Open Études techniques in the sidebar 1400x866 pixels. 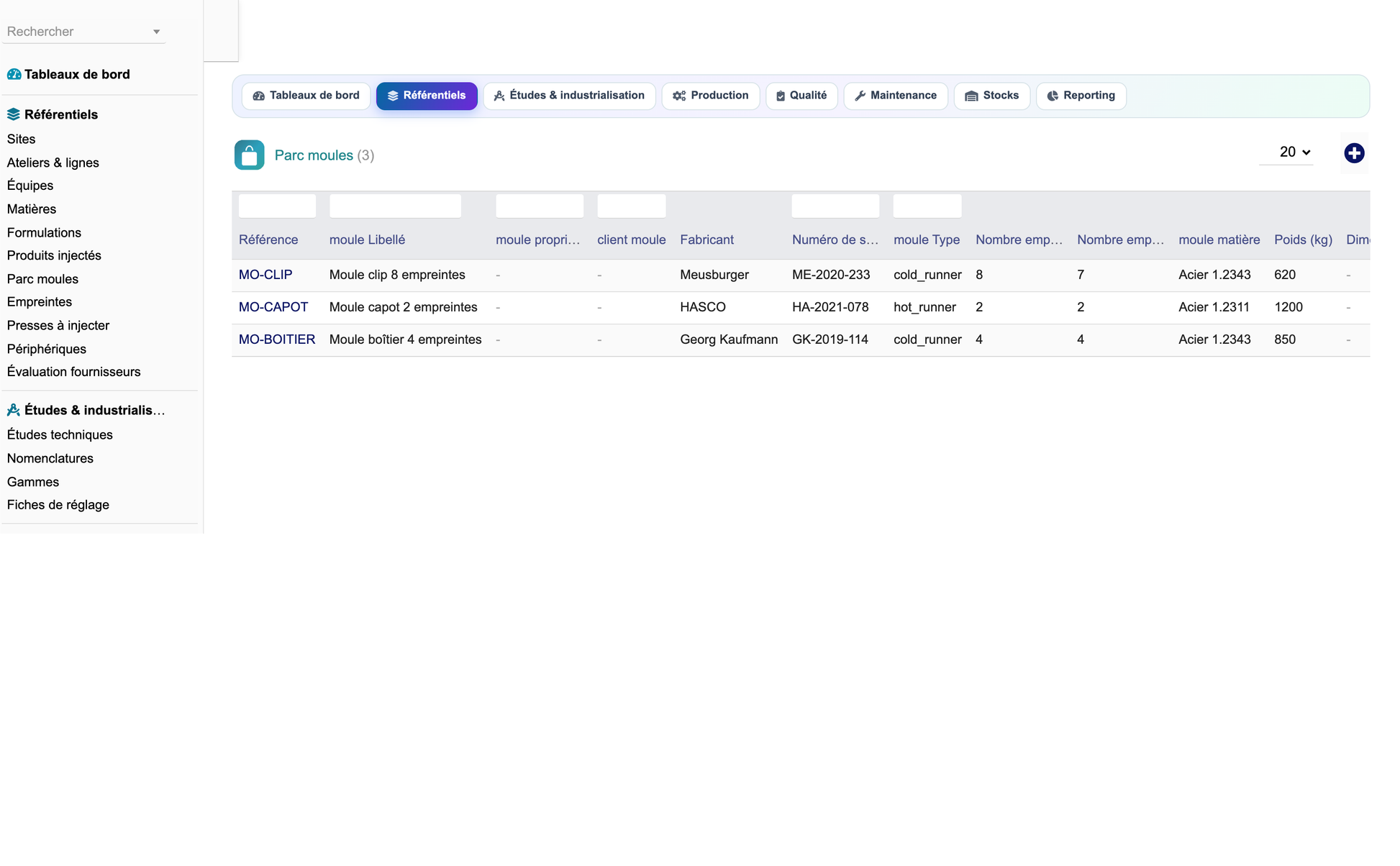(x=60, y=434)
